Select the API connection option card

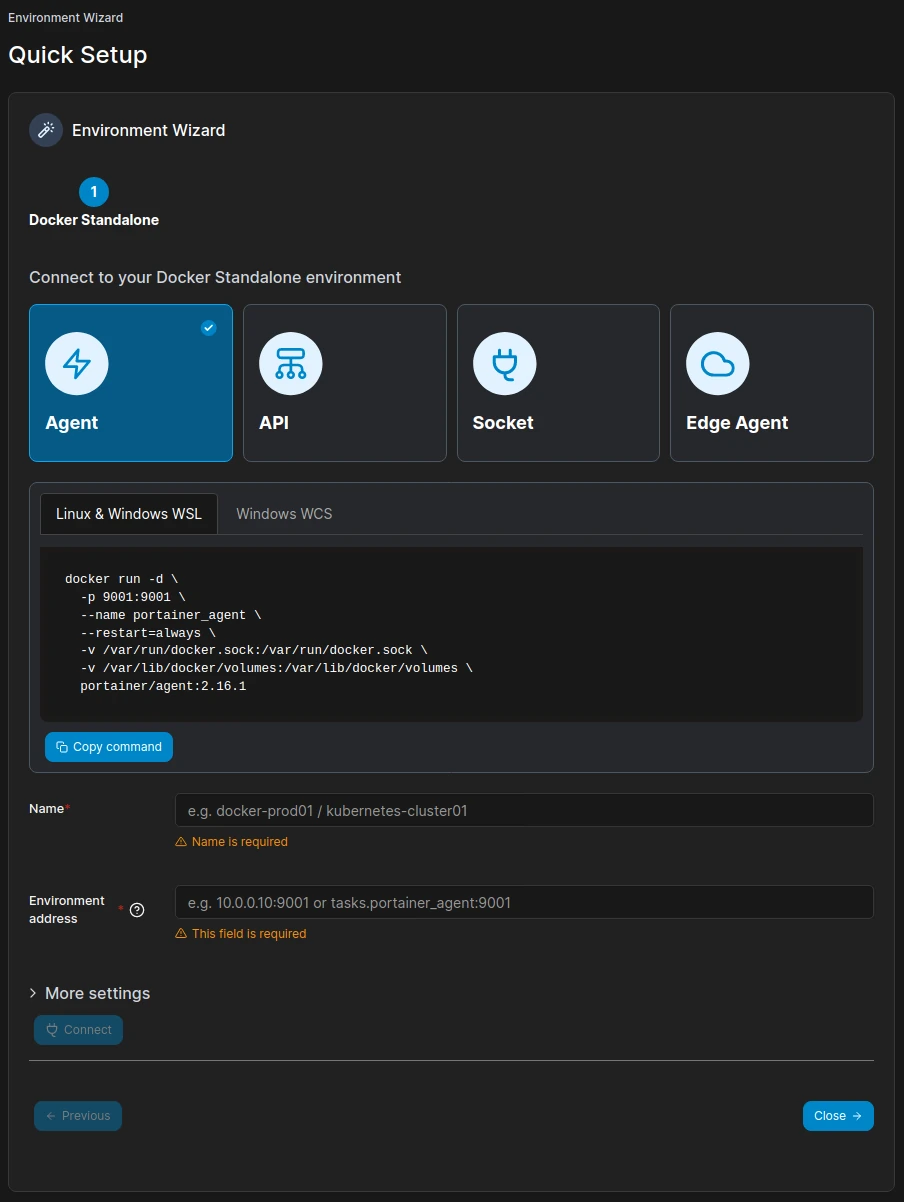tap(344, 383)
